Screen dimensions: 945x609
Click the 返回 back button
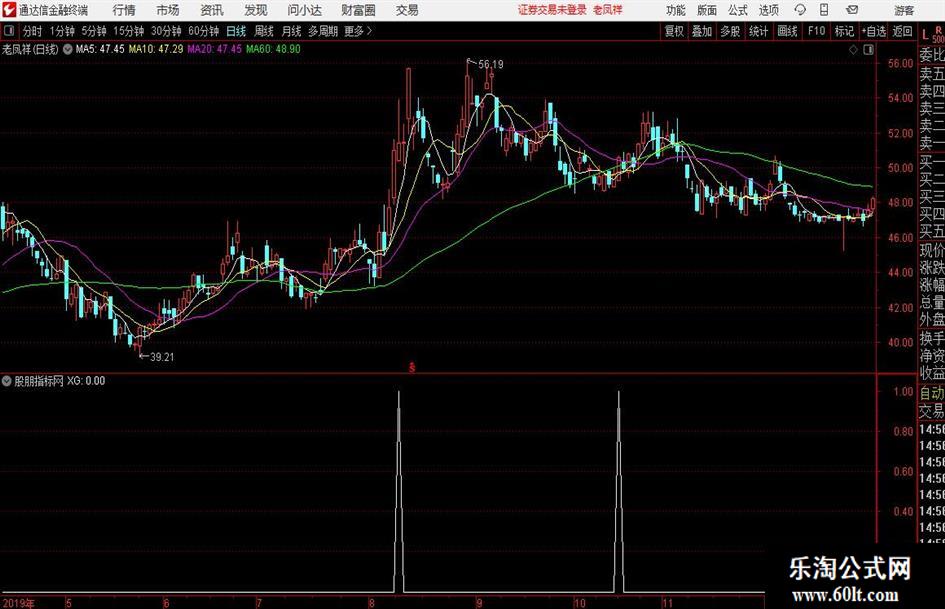(x=902, y=31)
